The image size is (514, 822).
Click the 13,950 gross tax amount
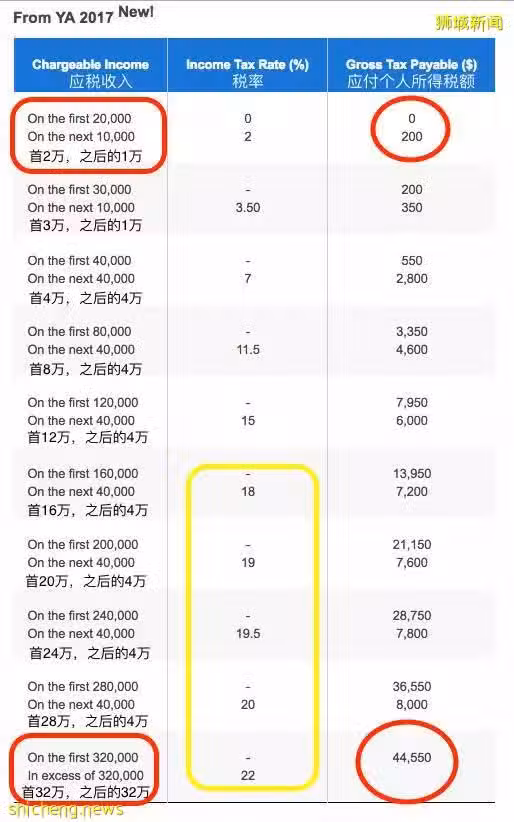(412, 473)
